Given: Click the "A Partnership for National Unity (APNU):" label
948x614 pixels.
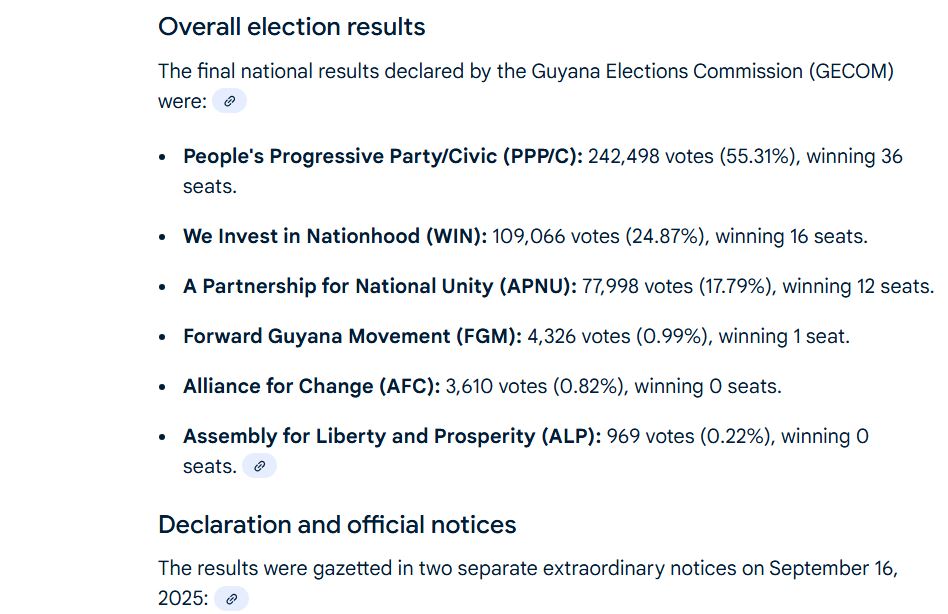Looking at the screenshot, I should (x=380, y=286).
